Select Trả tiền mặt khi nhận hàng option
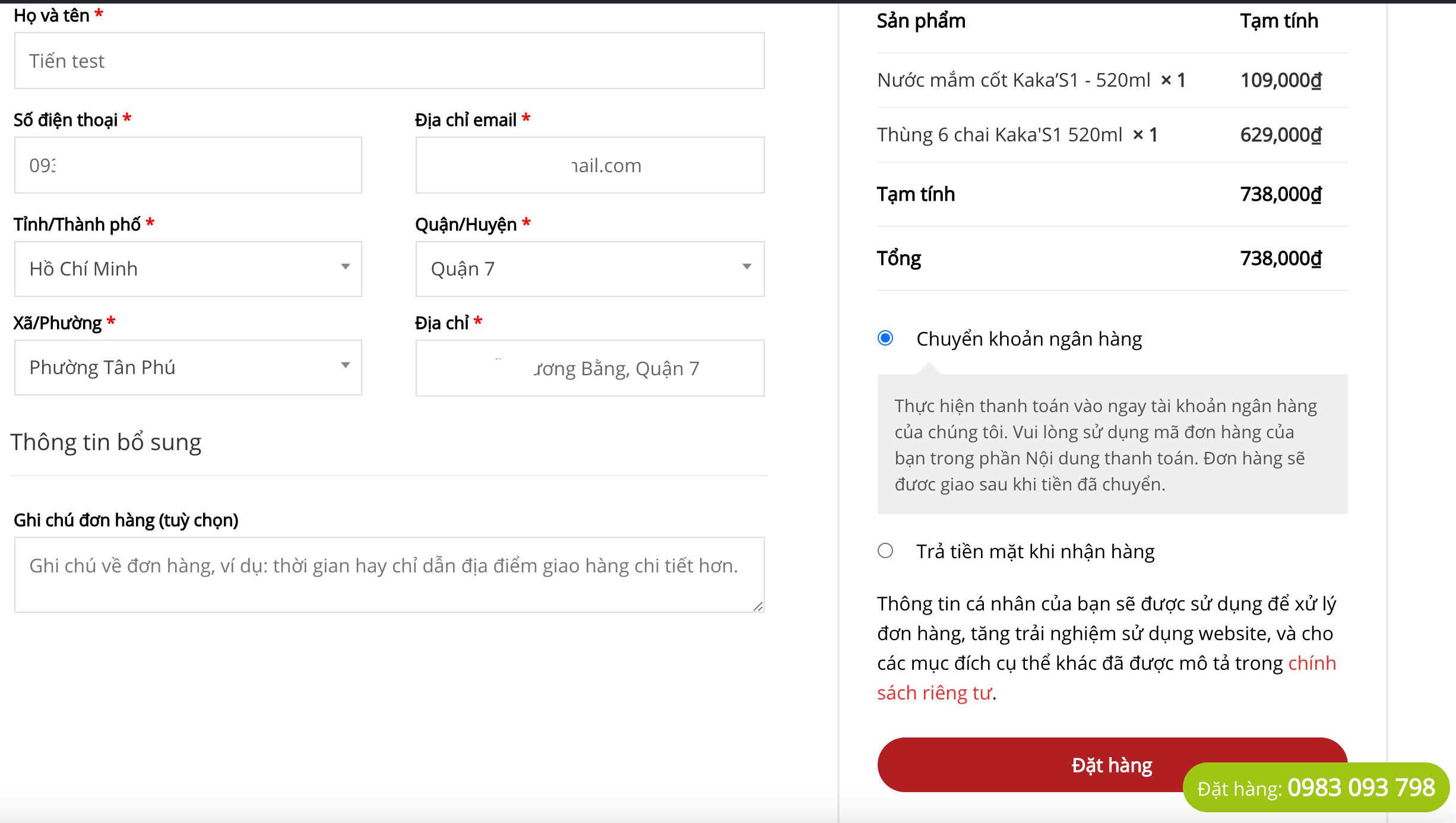This screenshot has height=823, width=1456. [x=885, y=551]
